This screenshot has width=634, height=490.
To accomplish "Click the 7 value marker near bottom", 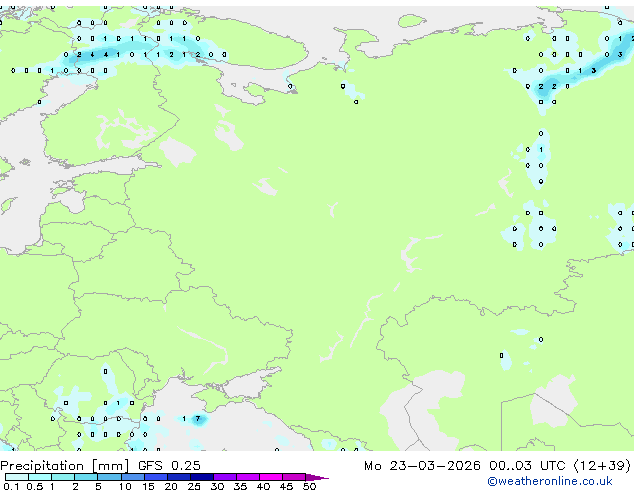I will (198, 419).
